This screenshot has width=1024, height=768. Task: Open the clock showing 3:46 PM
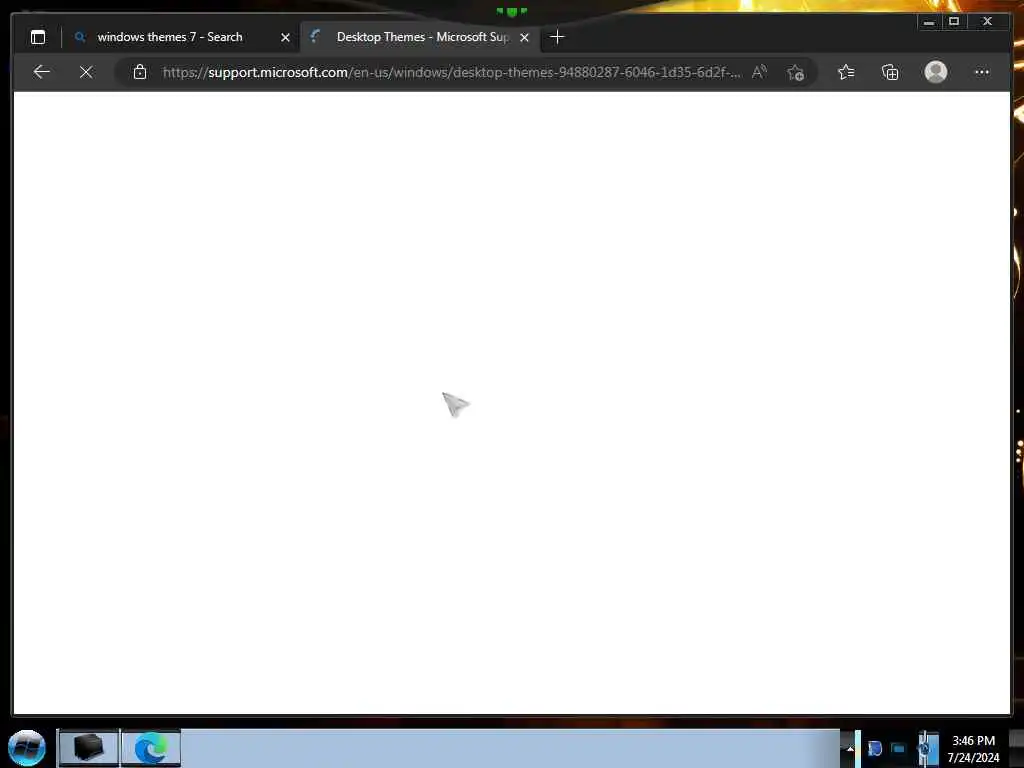(973, 748)
